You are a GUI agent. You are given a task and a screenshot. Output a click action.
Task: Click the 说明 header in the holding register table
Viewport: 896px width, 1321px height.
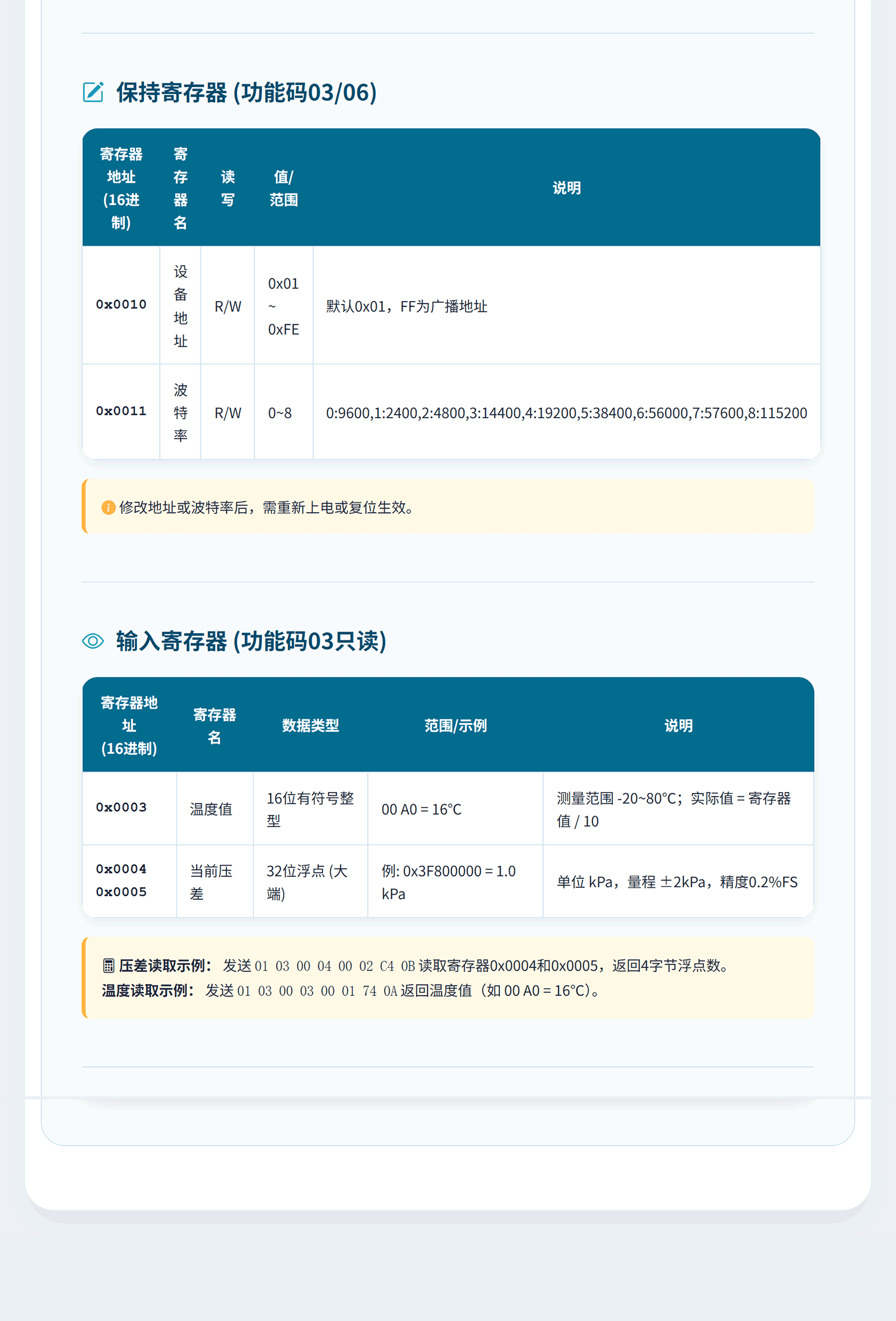566,188
